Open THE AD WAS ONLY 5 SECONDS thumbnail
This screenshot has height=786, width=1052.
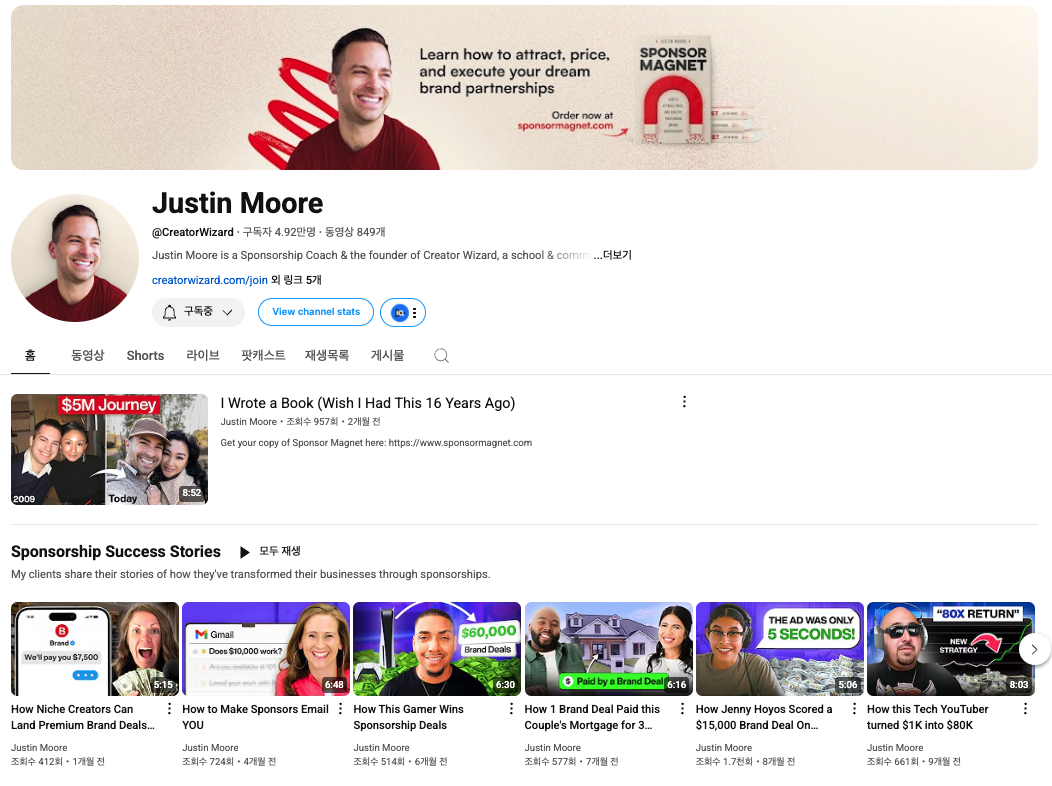coord(780,649)
